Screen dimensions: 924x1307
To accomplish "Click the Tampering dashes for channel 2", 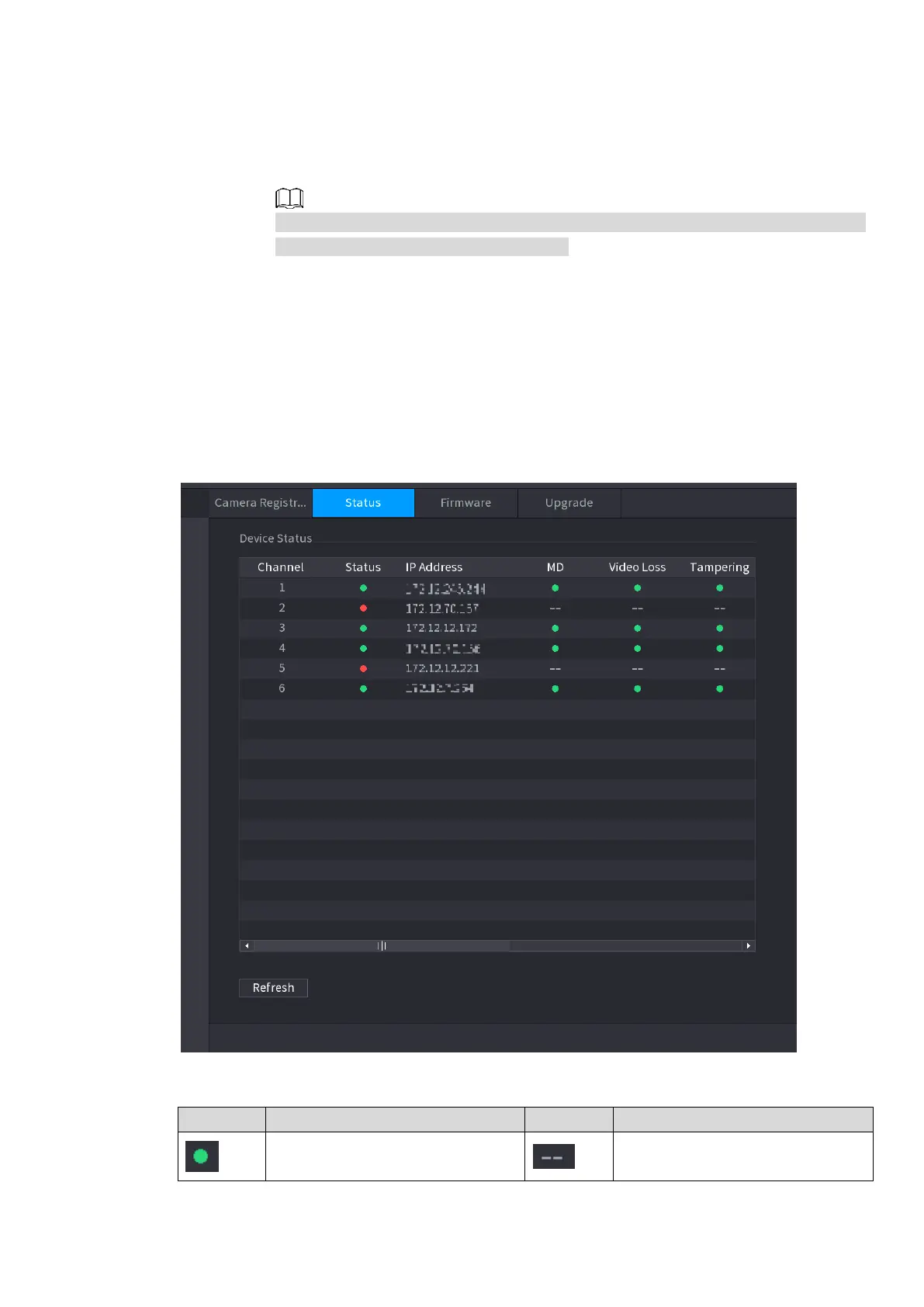I will tap(720, 608).
